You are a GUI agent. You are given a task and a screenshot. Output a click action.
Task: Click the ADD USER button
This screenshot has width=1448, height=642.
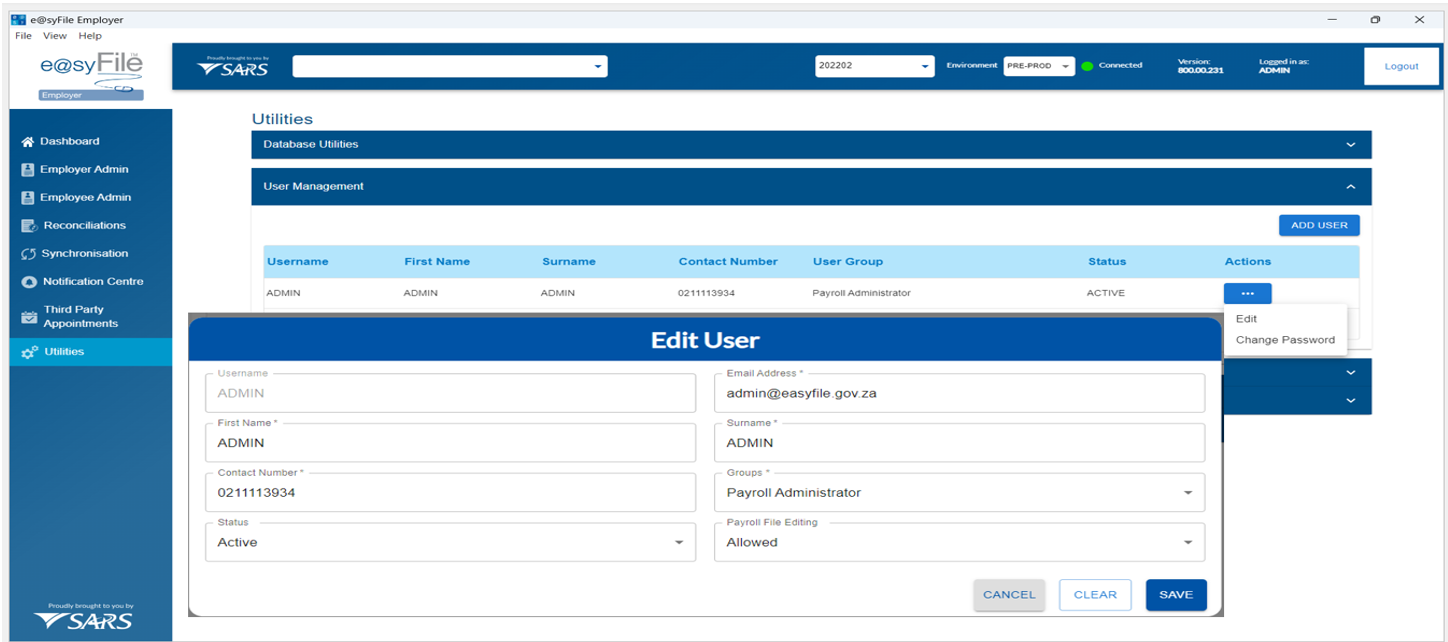pos(1318,226)
